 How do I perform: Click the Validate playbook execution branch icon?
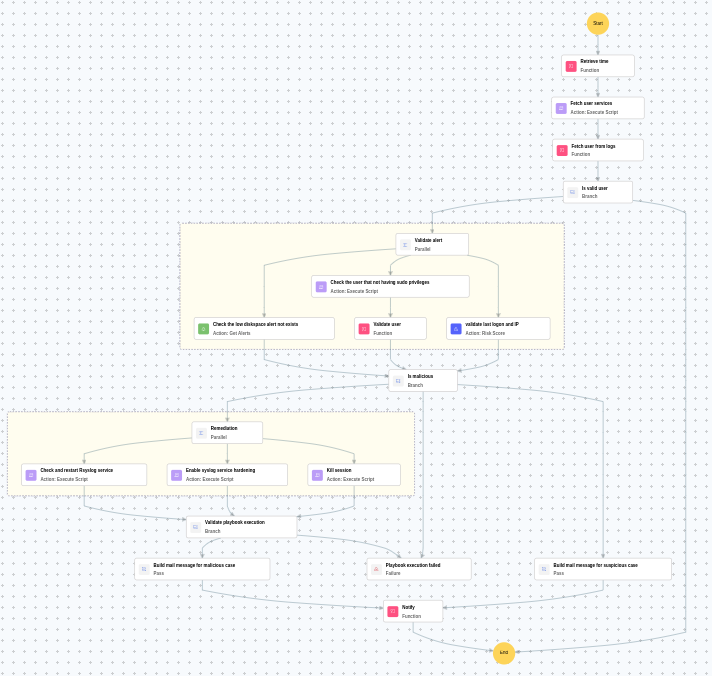pyautogui.click(x=195, y=527)
